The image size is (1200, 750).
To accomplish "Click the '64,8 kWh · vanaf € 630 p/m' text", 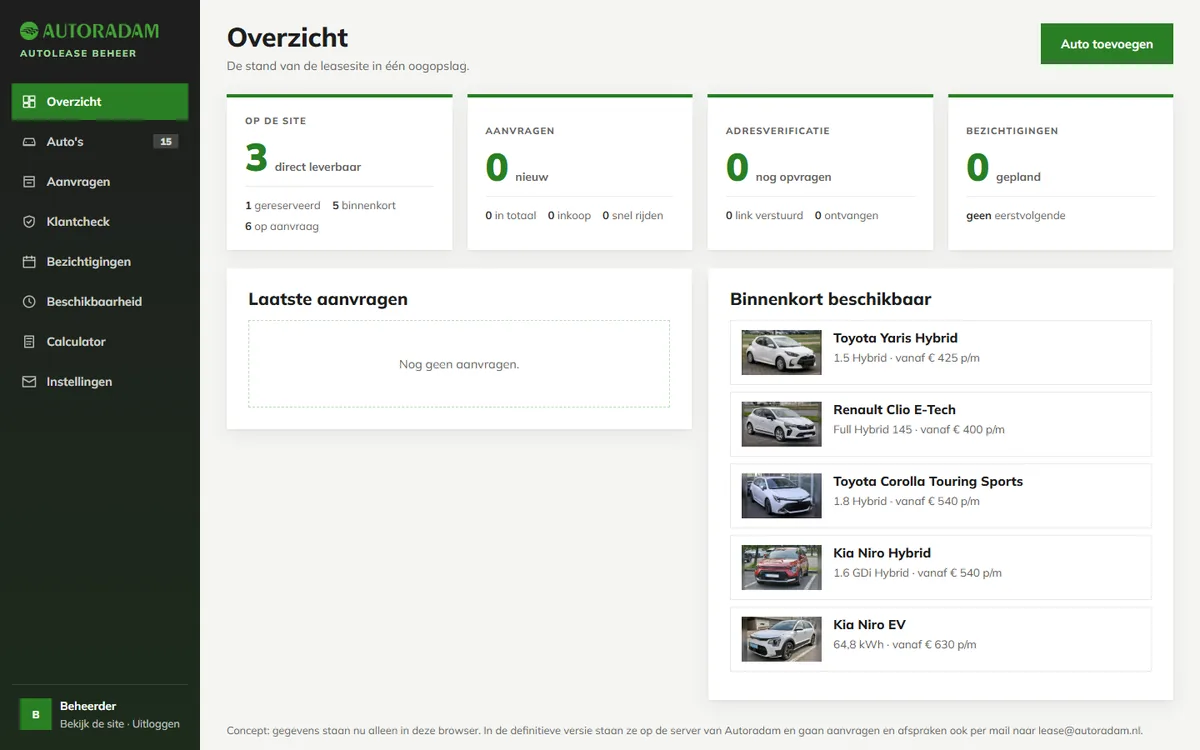I will click(905, 645).
